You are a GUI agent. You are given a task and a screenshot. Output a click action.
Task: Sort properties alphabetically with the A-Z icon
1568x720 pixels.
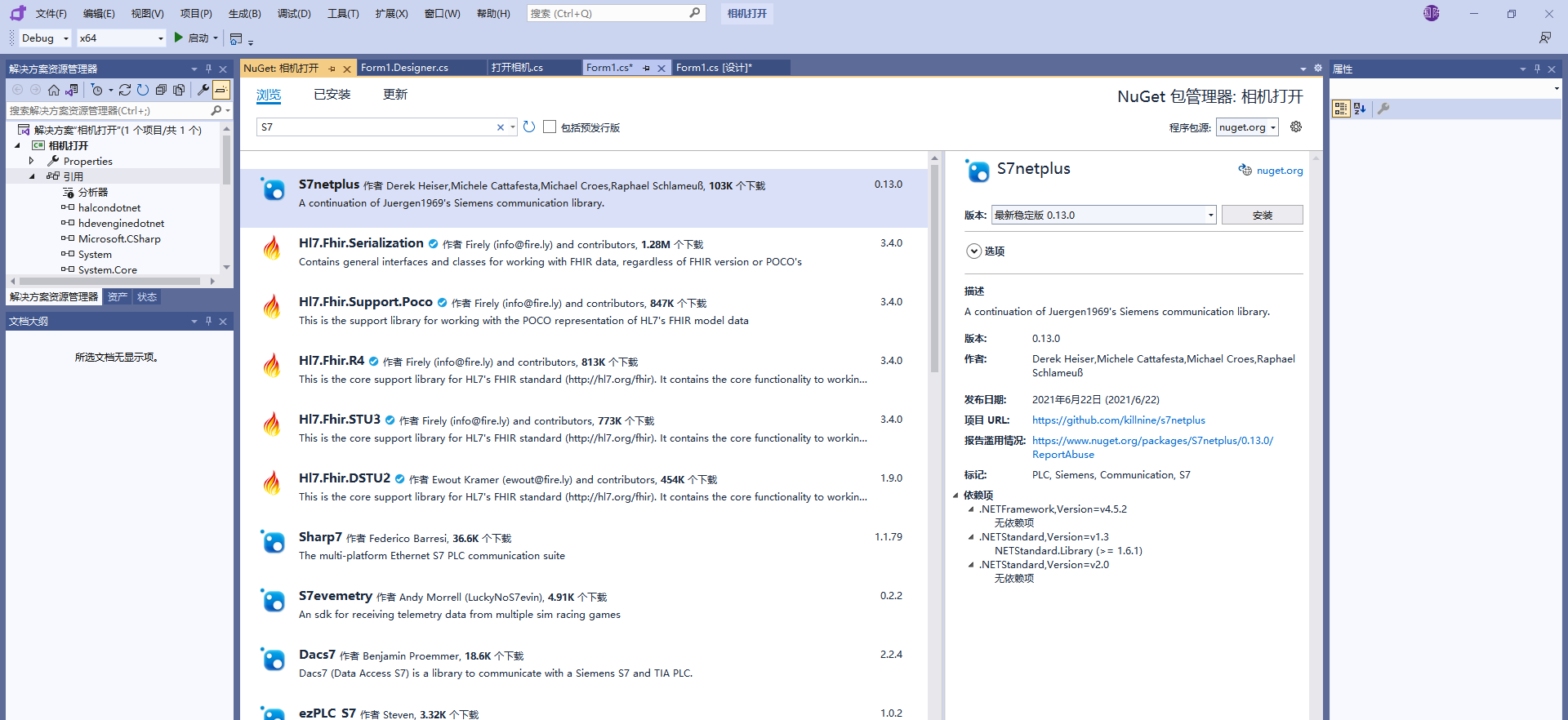coord(1360,108)
